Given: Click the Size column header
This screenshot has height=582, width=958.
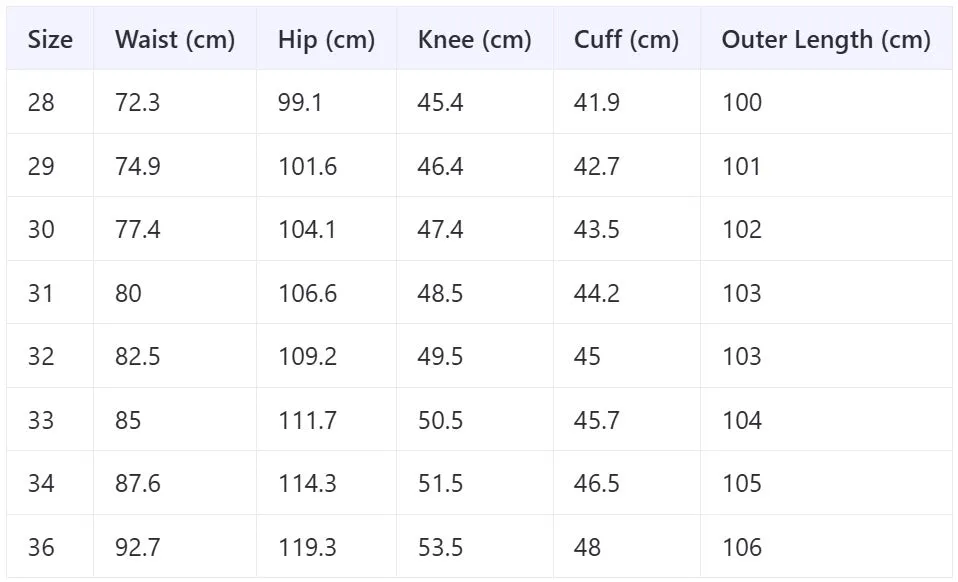Looking at the screenshot, I should point(50,40).
